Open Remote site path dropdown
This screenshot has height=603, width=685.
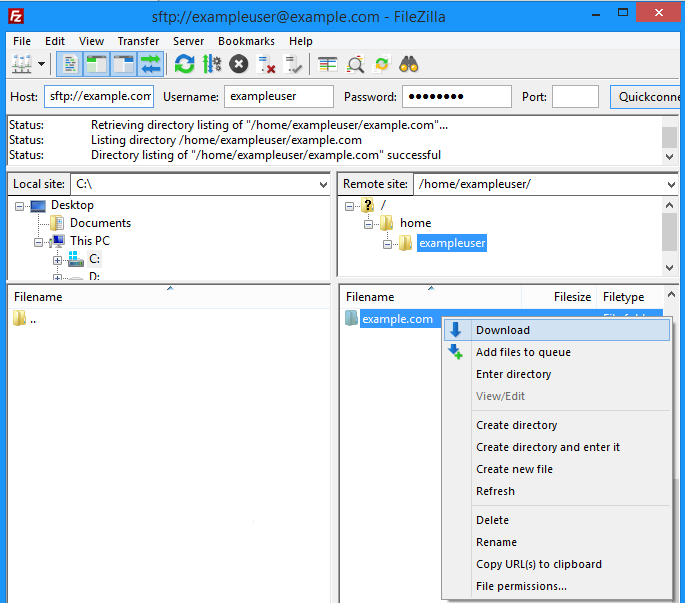pos(671,184)
